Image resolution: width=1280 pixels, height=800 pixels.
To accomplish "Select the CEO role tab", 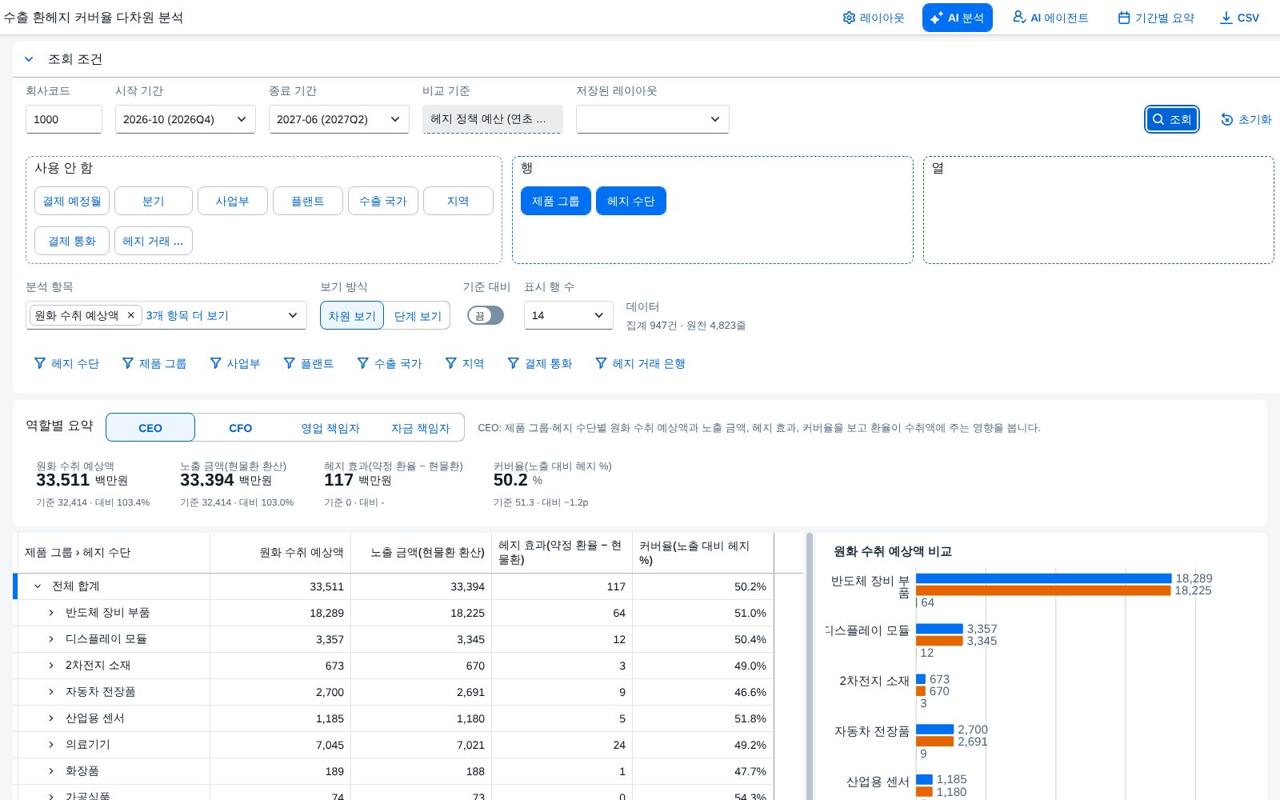I will tap(150, 428).
